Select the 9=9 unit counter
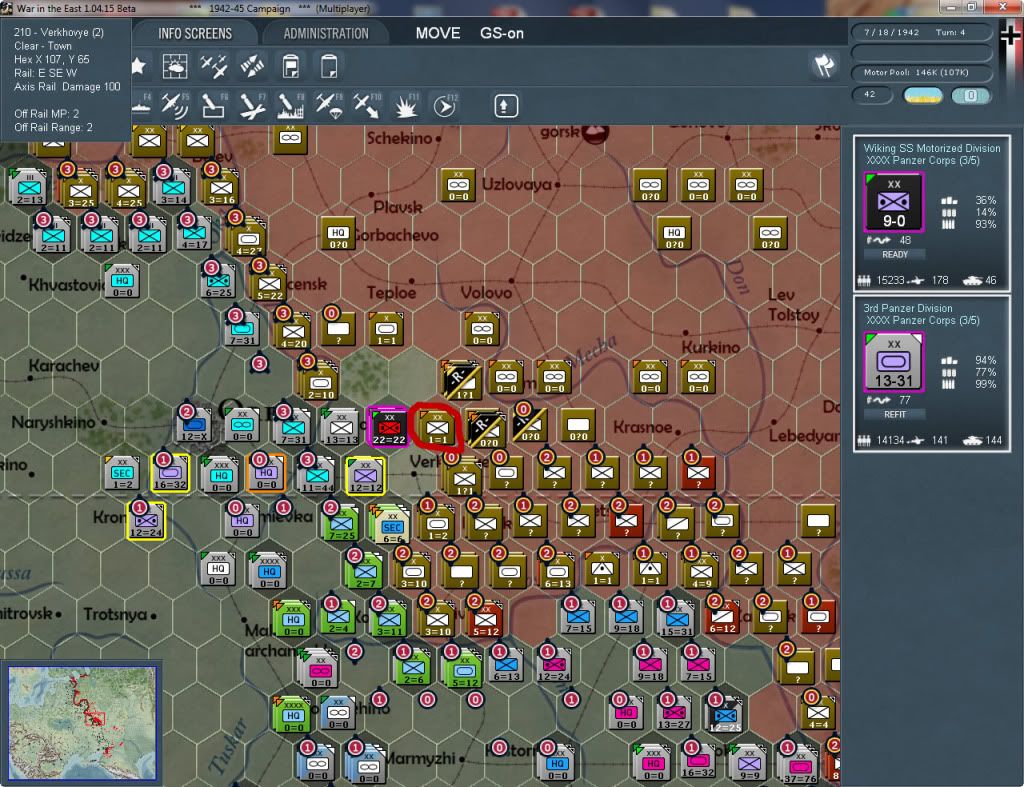The height and width of the screenshot is (787, 1024). [749, 762]
